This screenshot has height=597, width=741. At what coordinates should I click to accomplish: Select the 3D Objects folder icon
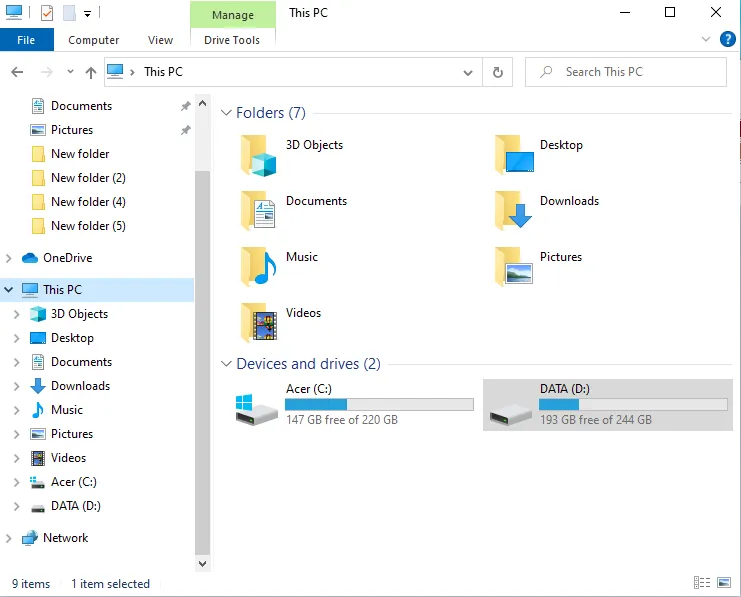[258, 156]
